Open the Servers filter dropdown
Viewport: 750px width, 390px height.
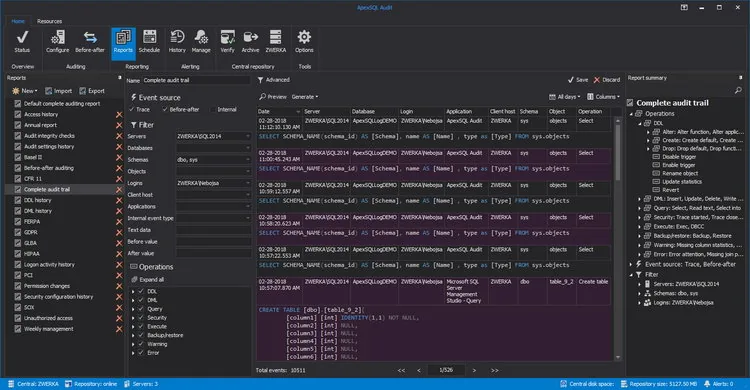213,136
